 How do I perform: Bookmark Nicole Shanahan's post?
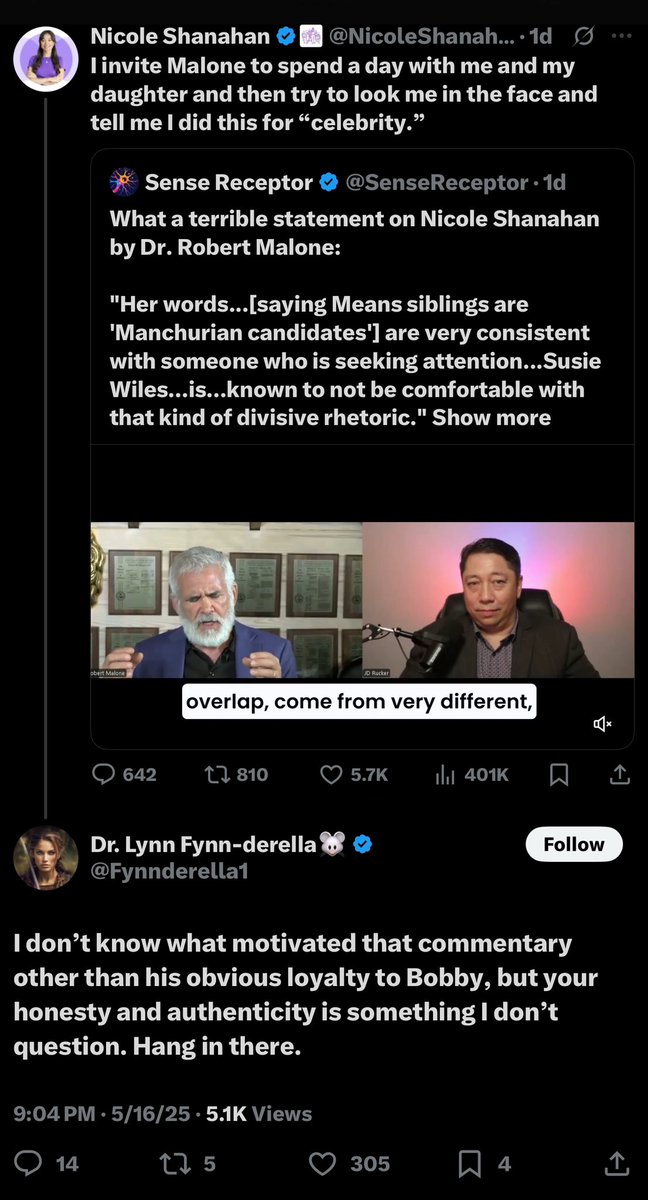[x=560, y=774]
